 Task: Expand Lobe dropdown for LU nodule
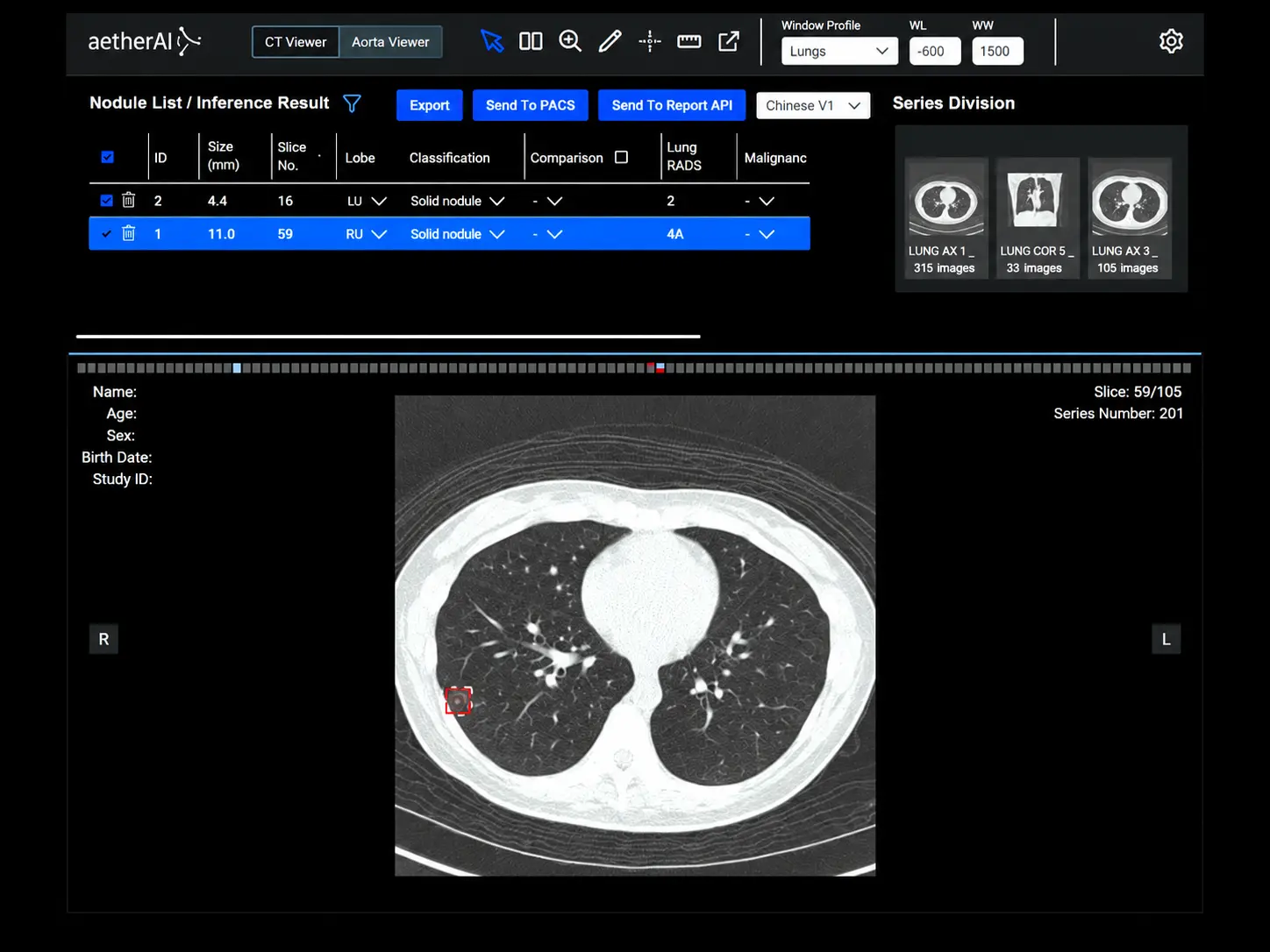pos(379,201)
